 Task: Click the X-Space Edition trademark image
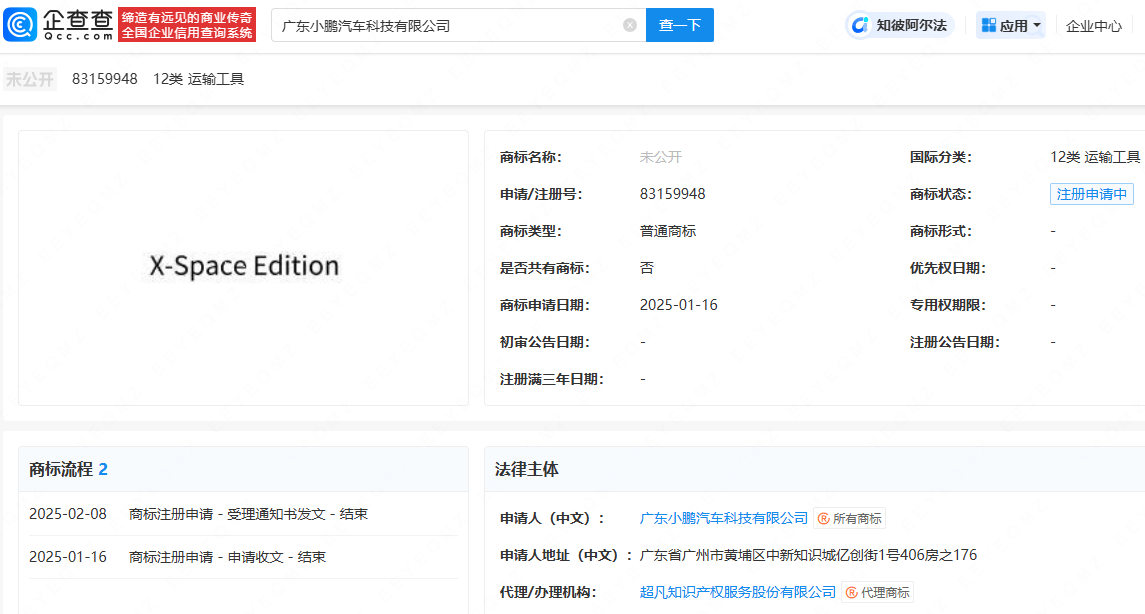(x=244, y=266)
